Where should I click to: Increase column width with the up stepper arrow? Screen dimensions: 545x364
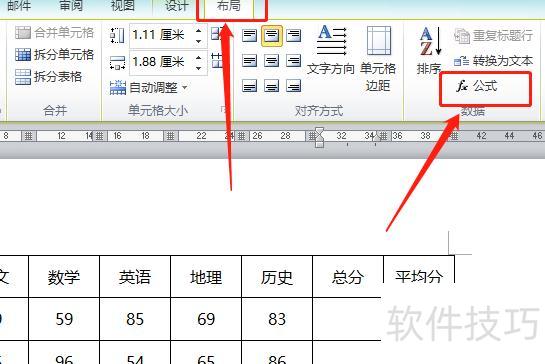(x=198, y=57)
